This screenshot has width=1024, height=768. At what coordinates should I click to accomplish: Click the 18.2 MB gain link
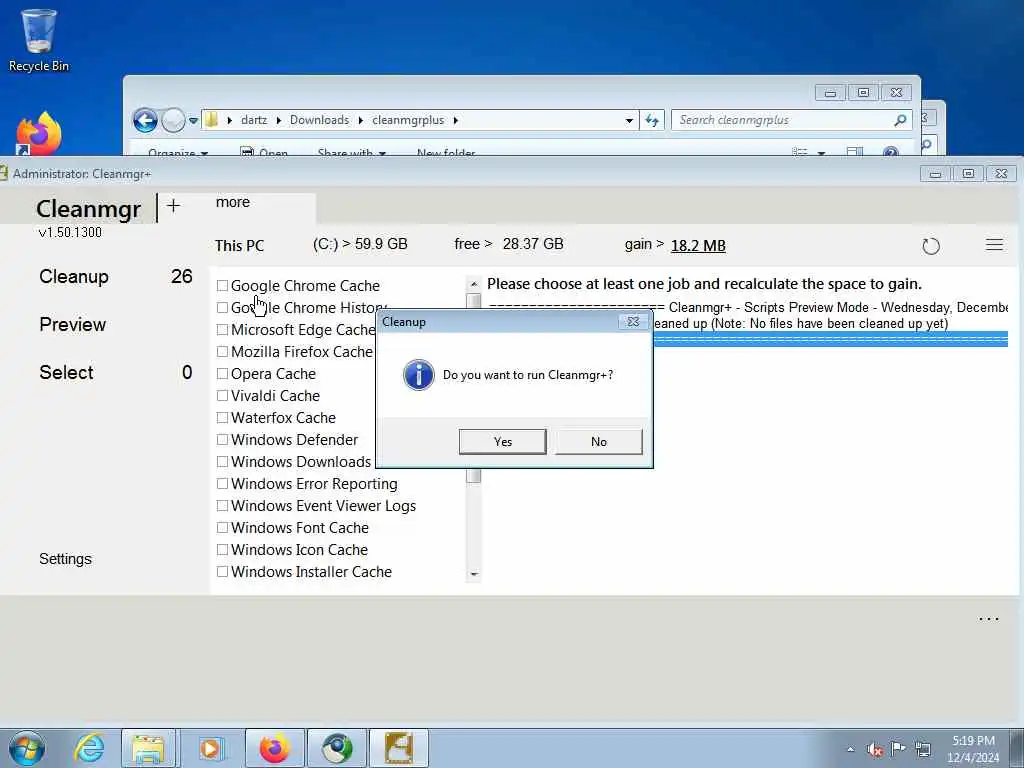coord(698,246)
